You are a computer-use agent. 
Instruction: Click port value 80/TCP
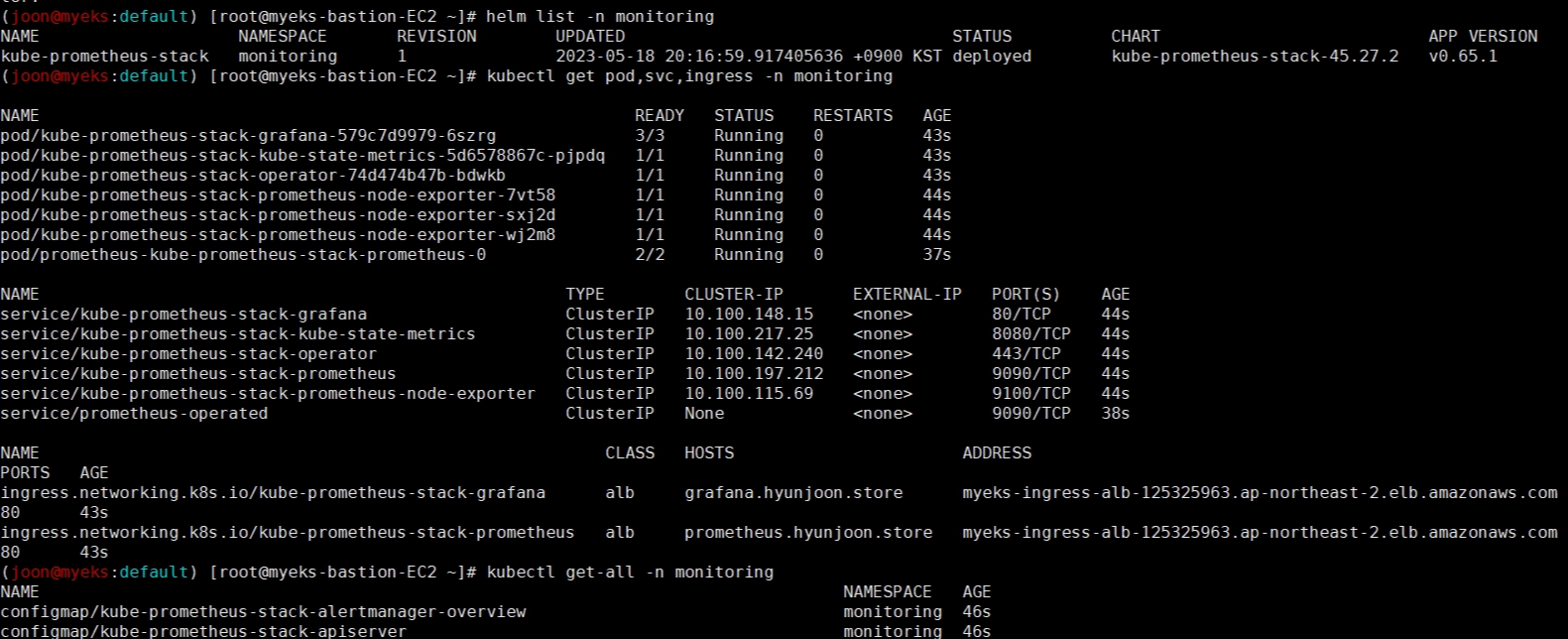(1022, 314)
